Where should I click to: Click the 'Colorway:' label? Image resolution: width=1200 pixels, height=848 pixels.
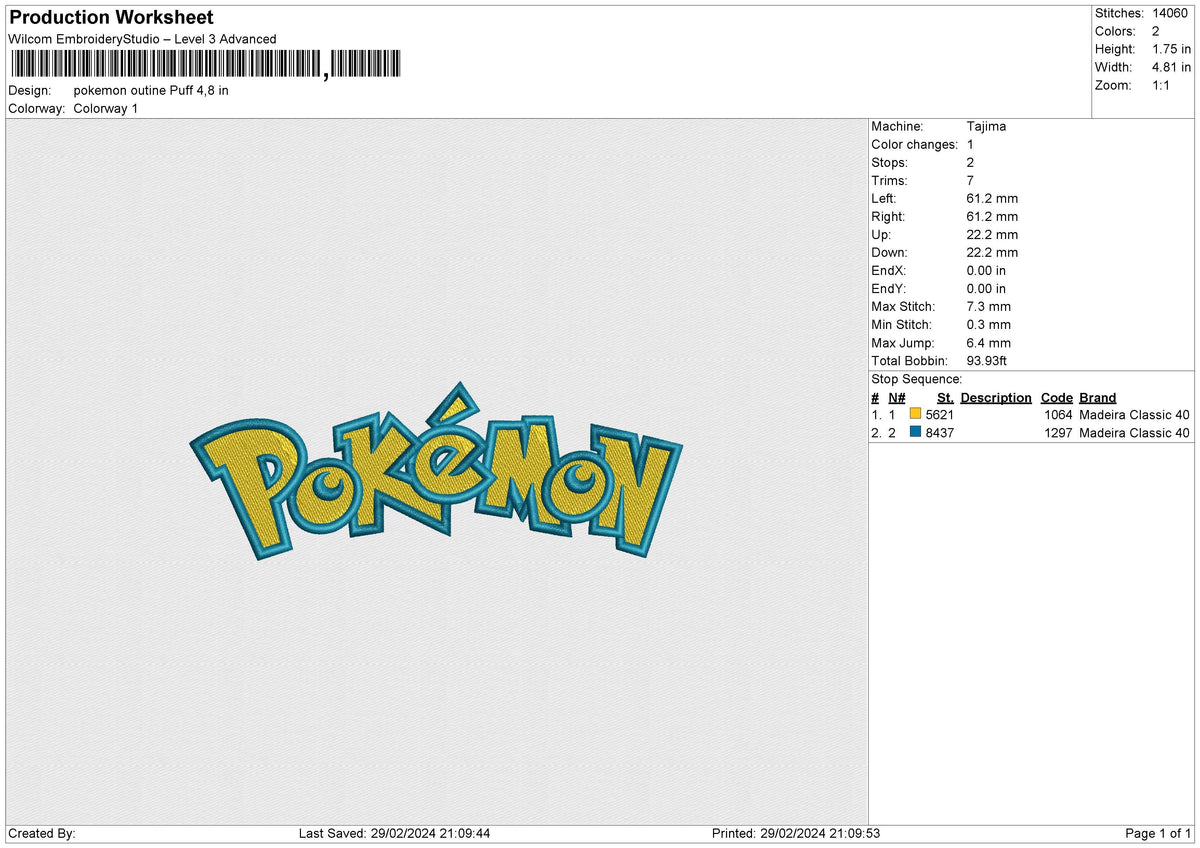point(37,108)
